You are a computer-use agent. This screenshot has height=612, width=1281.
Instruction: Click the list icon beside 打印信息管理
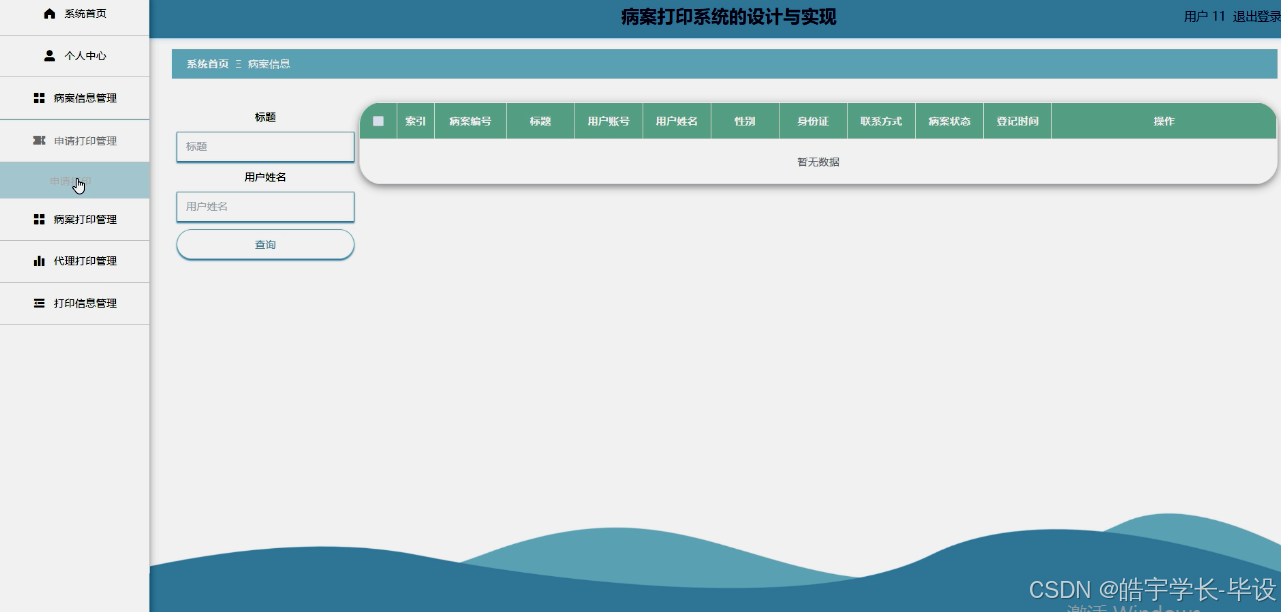[39, 303]
